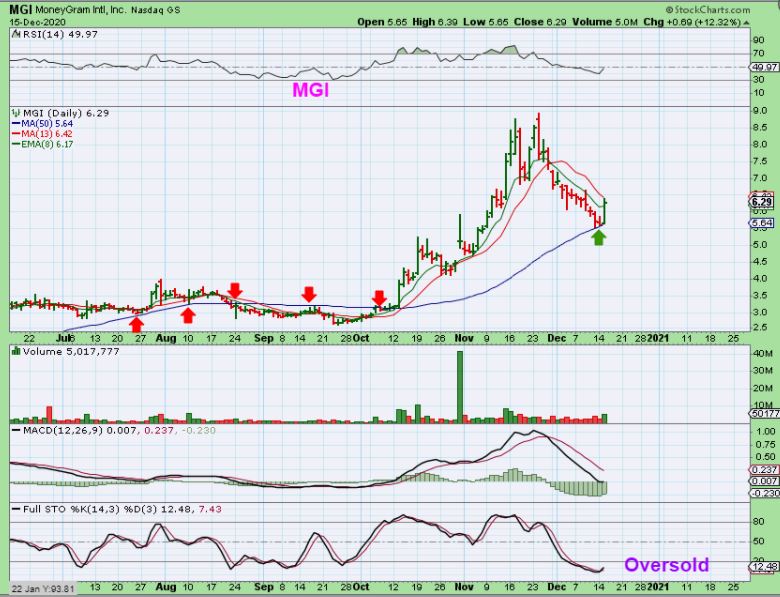Click the 12.48 stochastic value tag on the right axis

coord(764,567)
